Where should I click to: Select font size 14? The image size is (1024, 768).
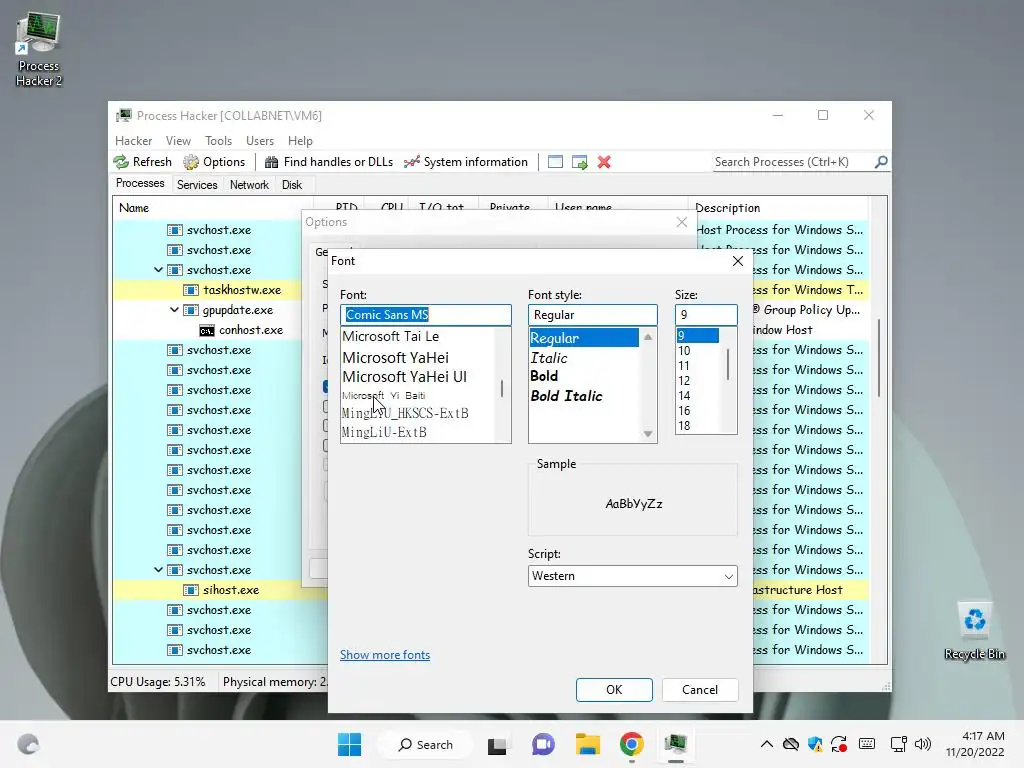pyautogui.click(x=684, y=396)
